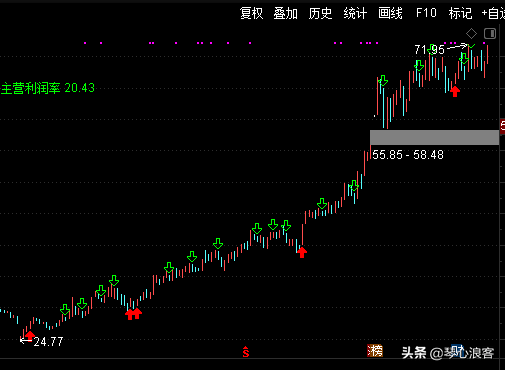Click the 71.95 high price label
505x370 pixels.
pos(429,50)
